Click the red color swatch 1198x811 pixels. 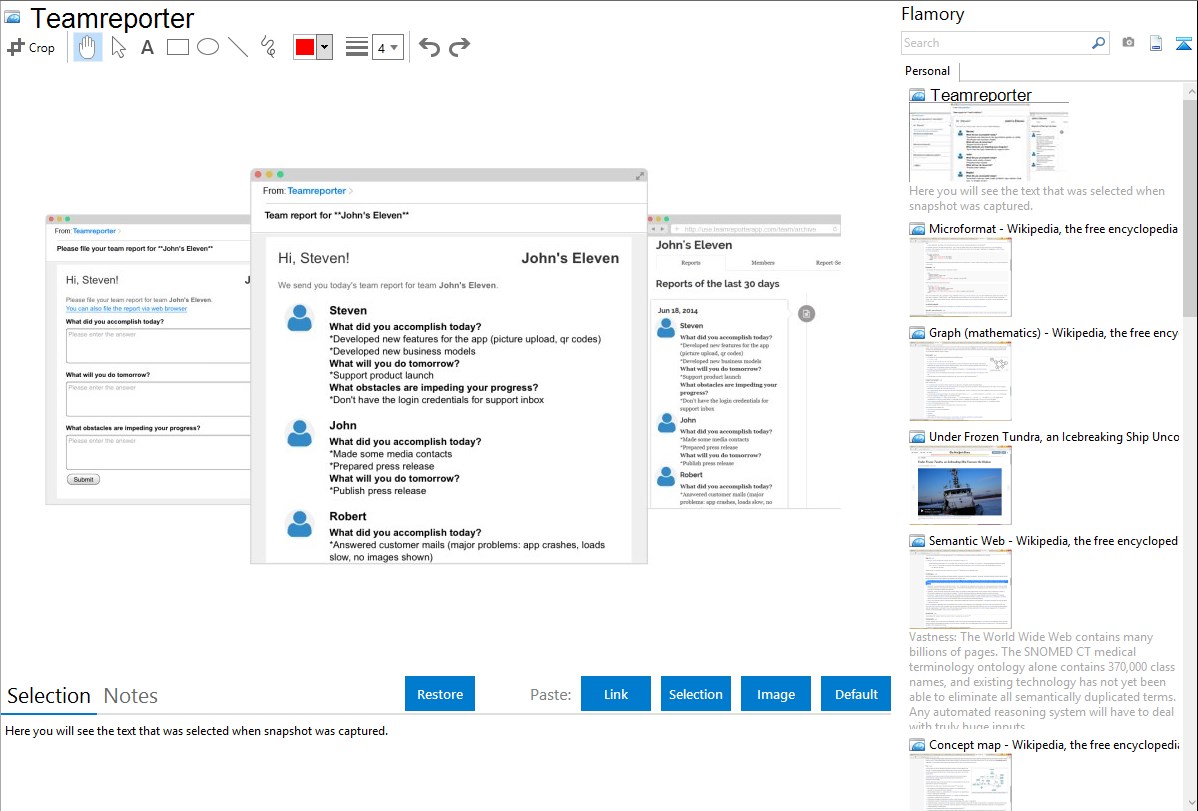point(305,47)
